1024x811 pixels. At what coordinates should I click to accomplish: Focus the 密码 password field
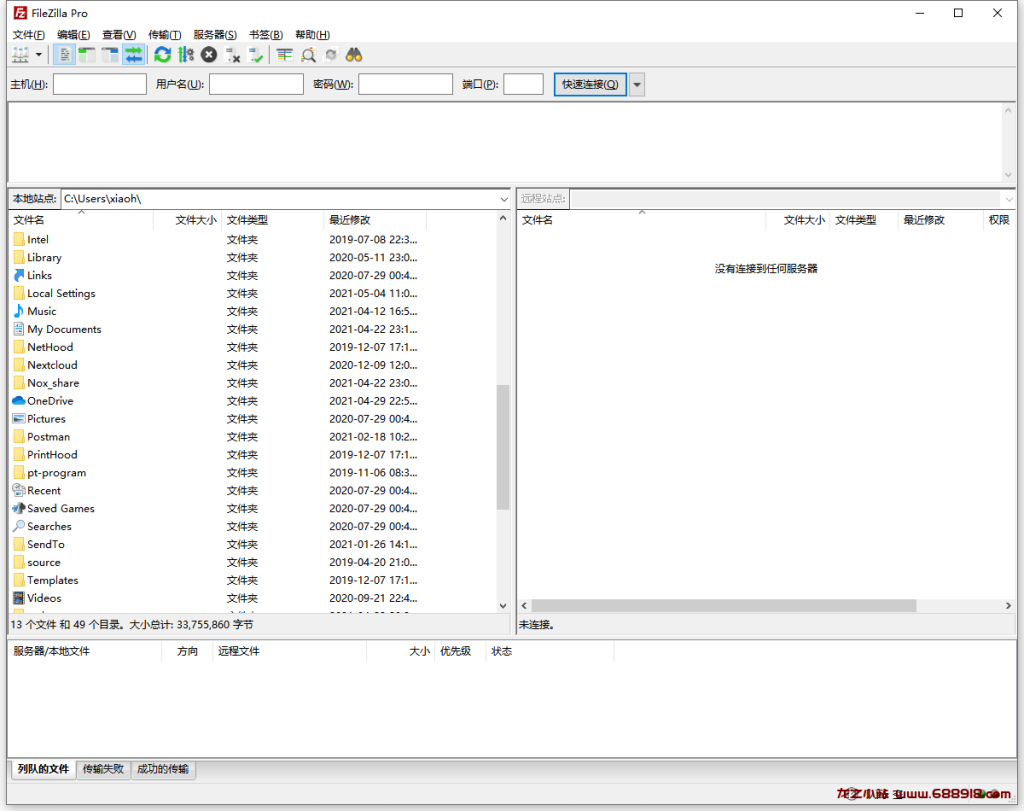pyautogui.click(x=405, y=84)
